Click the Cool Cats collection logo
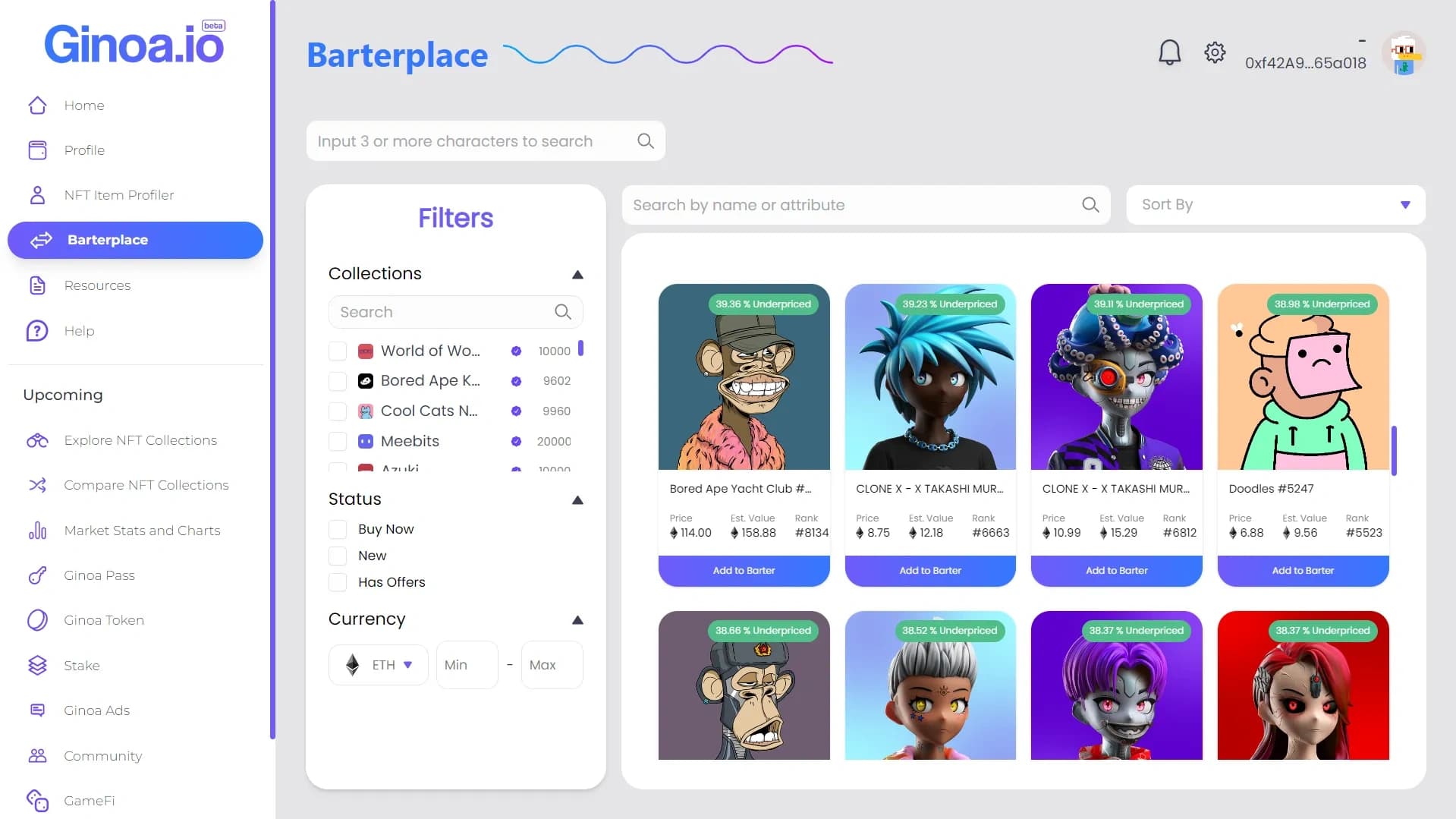Image resolution: width=1456 pixels, height=819 pixels. click(366, 411)
